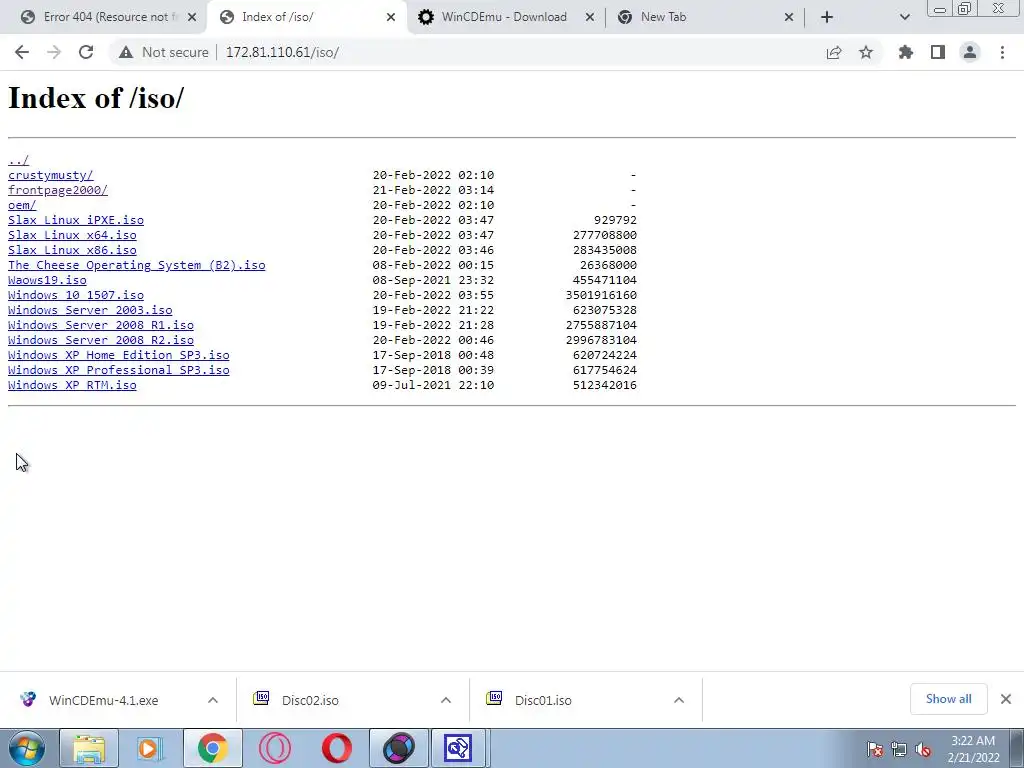Bookmark this page with the star
Screen dimensions: 1024x768
click(x=866, y=52)
